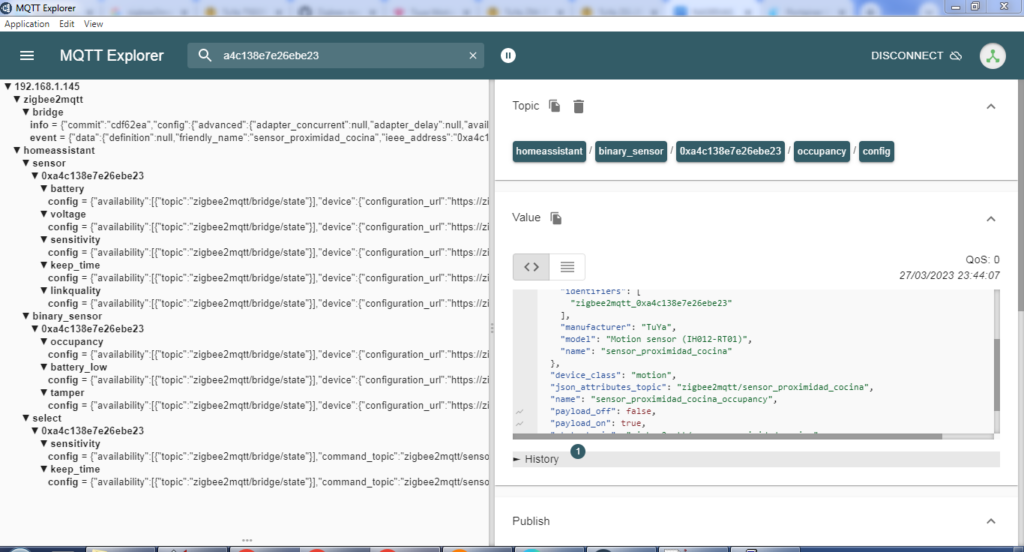Screen dimensions: 1024x552
Task: Collapse the Publish panel chevron
Action: click(990, 521)
